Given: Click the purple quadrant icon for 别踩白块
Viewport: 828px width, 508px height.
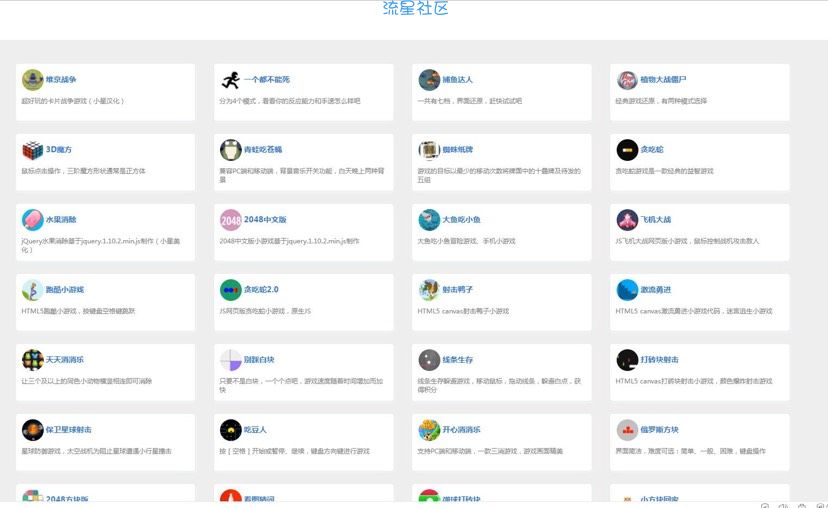Looking at the screenshot, I should click(230, 360).
